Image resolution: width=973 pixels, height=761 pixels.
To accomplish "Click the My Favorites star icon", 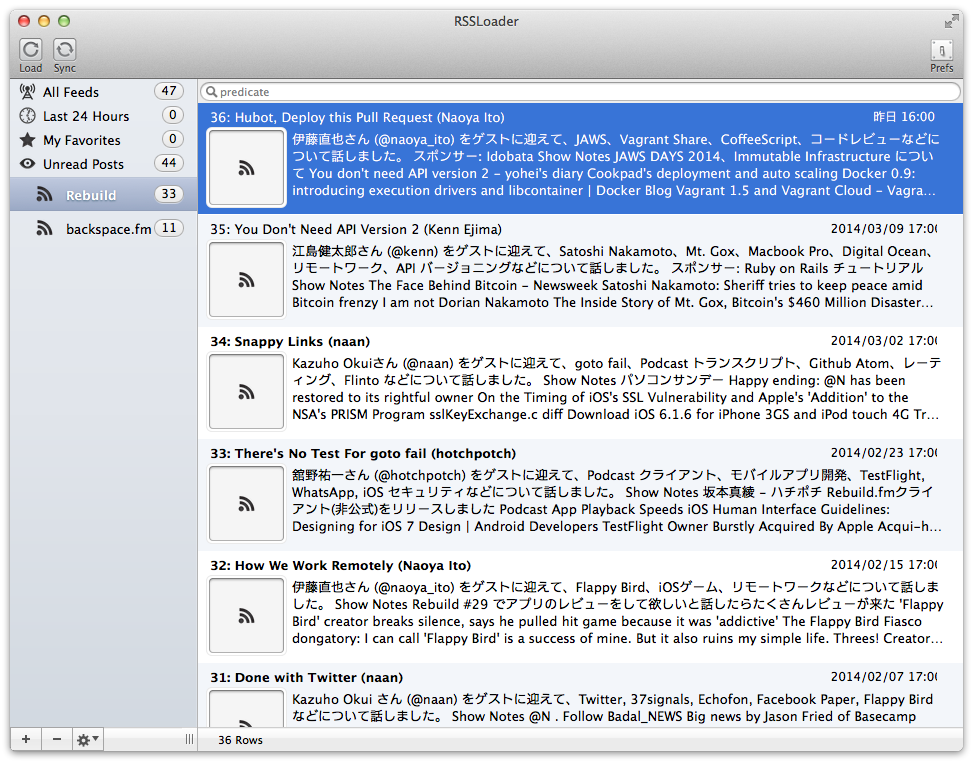I will coord(27,140).
